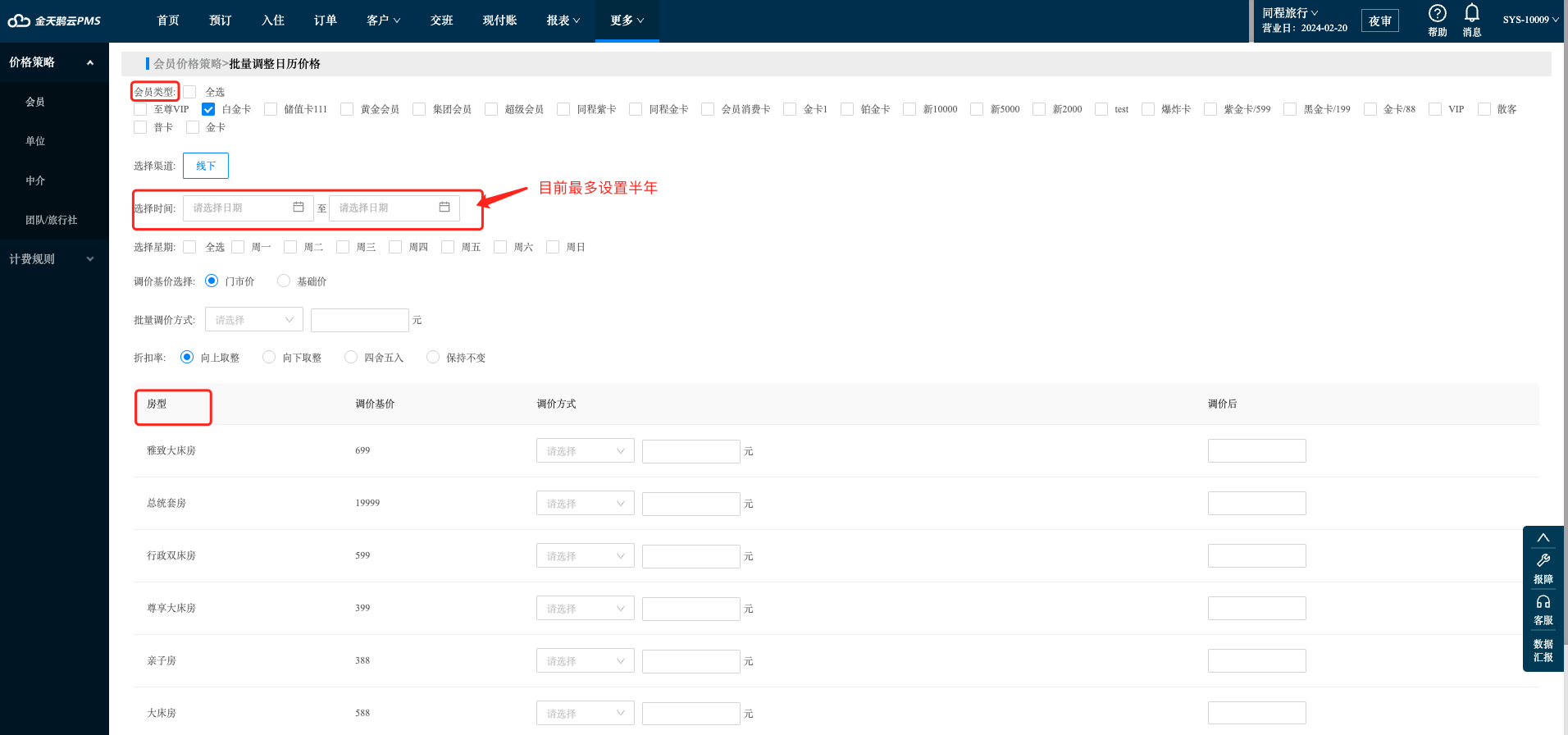
Task: Check the 全选 member type checkbox
Action: click(x=189, y=92)
